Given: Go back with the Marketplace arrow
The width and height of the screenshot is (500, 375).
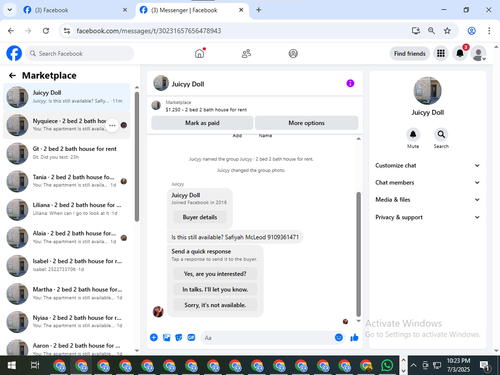Looking at the screenshot, I should (x=12, y=76).
